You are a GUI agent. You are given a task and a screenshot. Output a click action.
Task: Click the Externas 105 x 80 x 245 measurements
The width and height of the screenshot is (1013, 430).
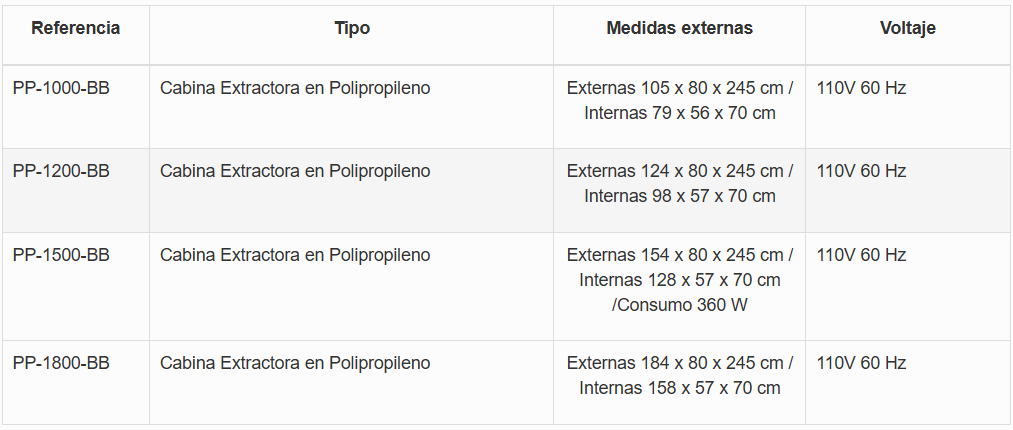[x=679, y=88]
